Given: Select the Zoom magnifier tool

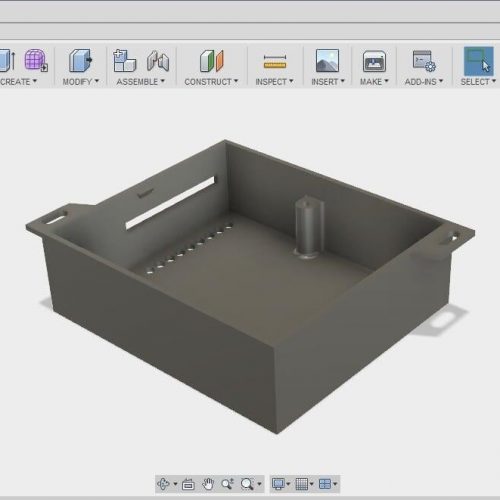Looking at the screenshot, I should [228, 484].
